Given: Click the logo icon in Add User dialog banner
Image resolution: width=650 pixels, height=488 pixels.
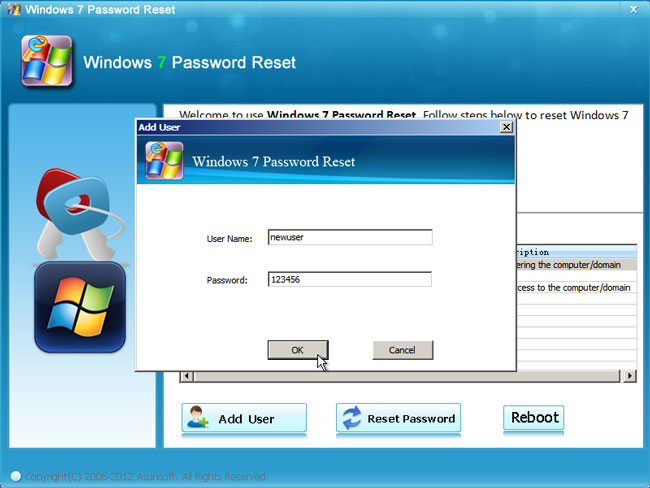Looking at the screenshot, I should (x=164, y=160).
